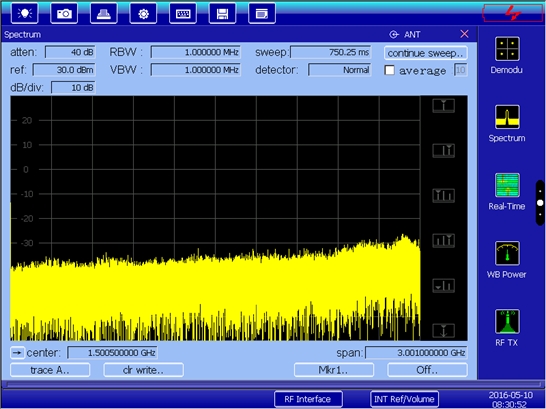Click the floppy disk save icon
The height and width of the screenshot is (409, 546).
tap(222, 13)
